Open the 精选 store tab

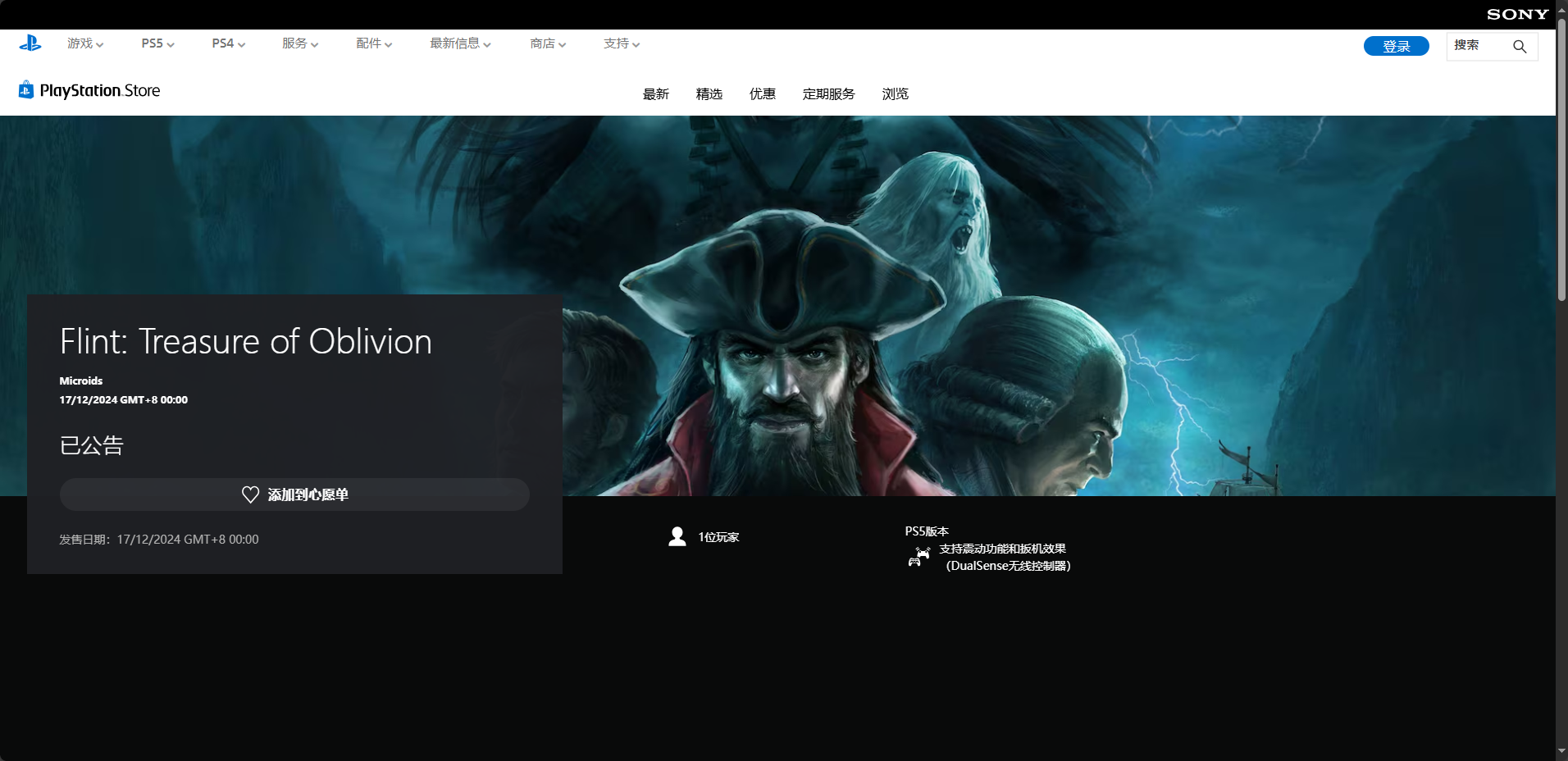709,94
